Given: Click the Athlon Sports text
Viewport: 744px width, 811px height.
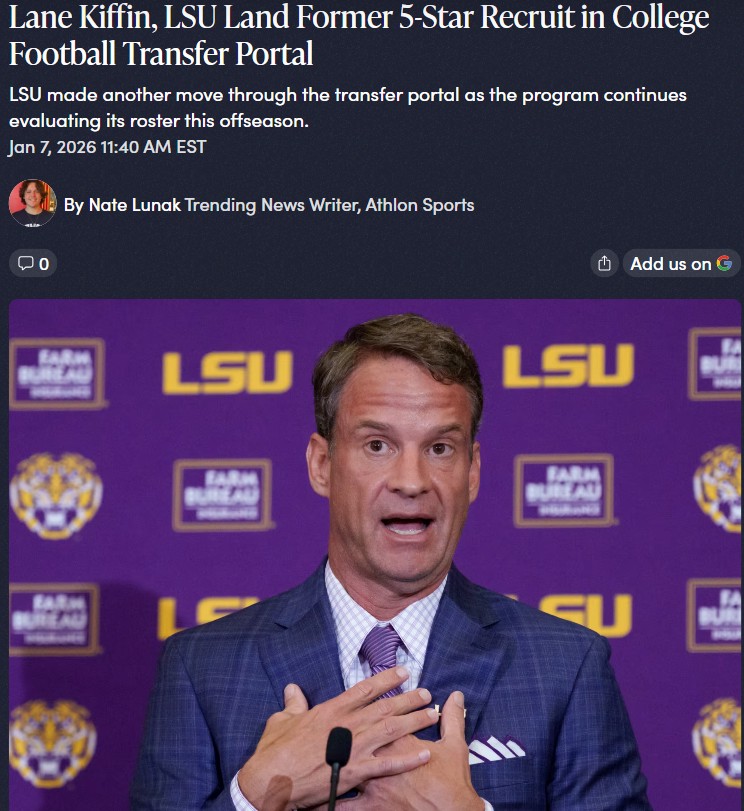Looking at the screenshot, I should 420,205.
